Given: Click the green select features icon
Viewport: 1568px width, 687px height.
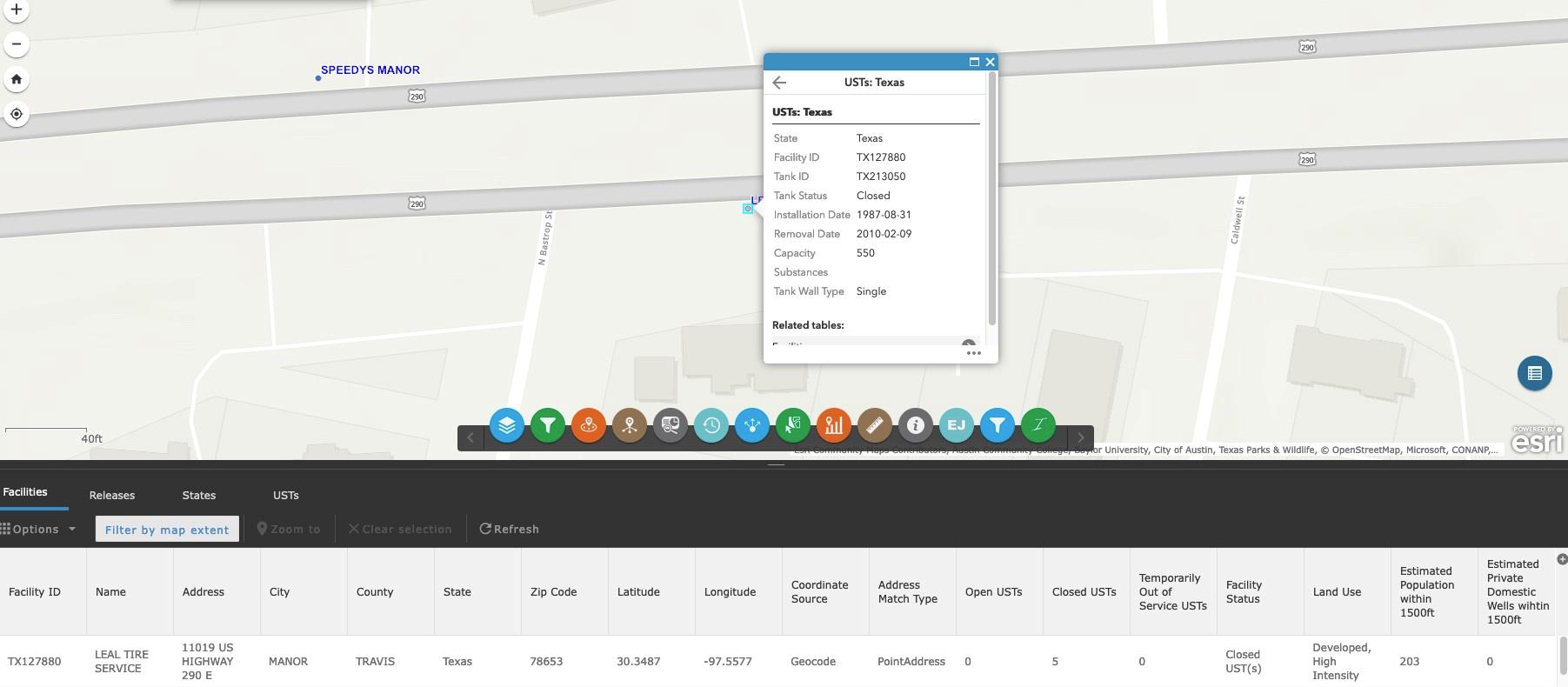Looking at the screenshot, I should tap(792, 425).
